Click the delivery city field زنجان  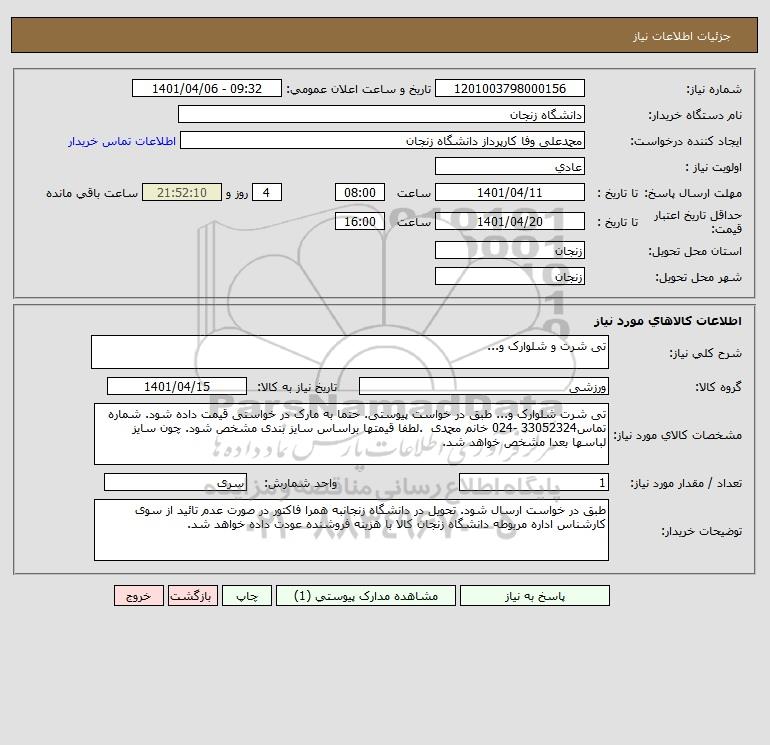[x=510, y=276]
